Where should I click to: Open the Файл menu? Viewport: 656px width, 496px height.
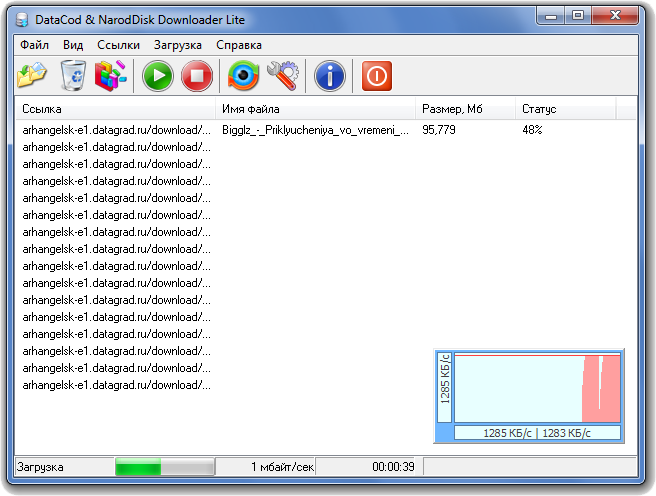34,45
